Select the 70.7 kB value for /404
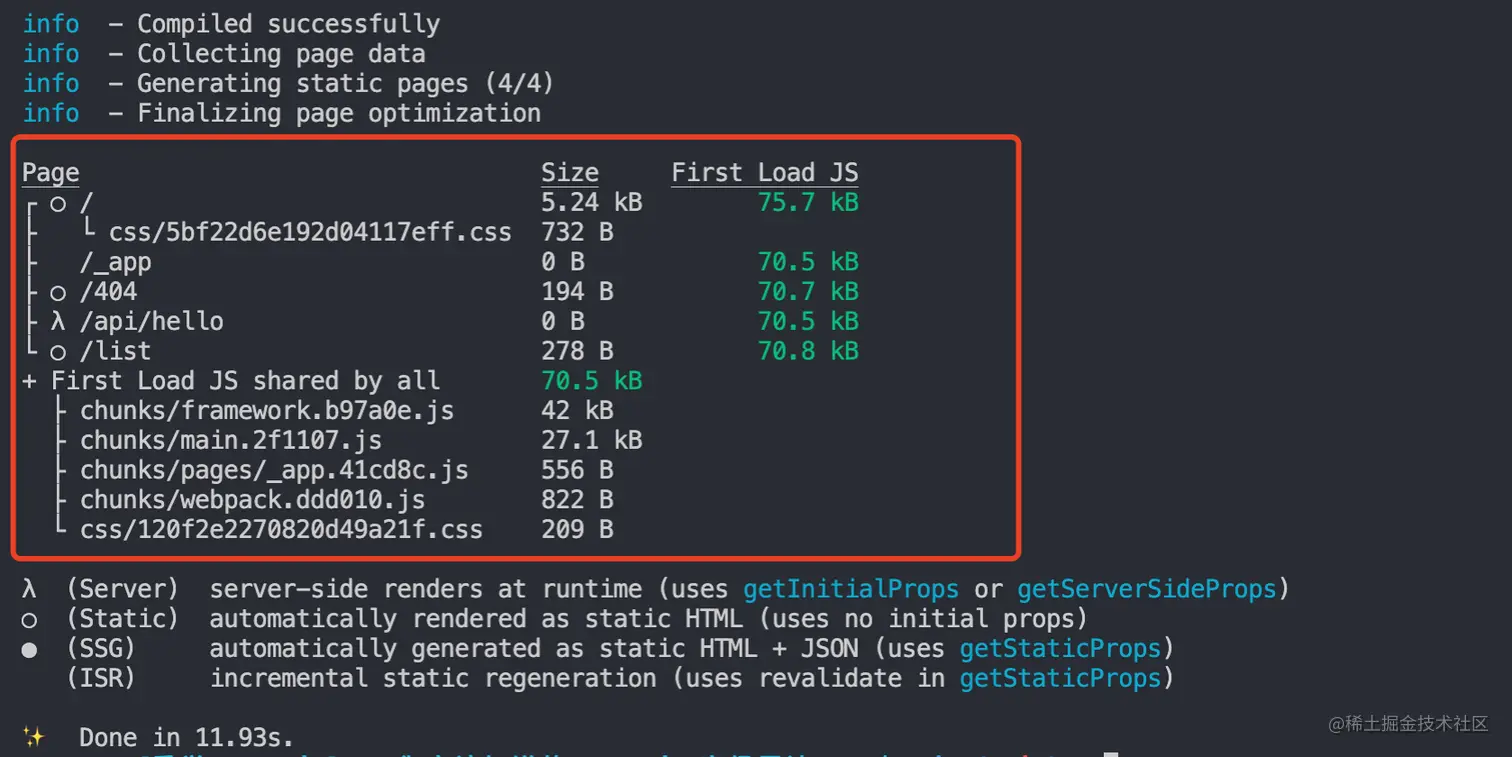This screenshot has height=757, width=1512. tap(808, 292)
